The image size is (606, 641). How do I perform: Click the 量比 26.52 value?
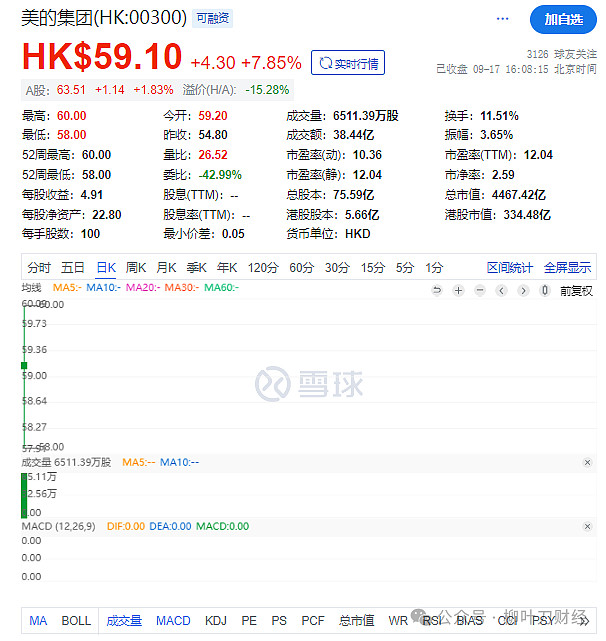tap(213, 155)
